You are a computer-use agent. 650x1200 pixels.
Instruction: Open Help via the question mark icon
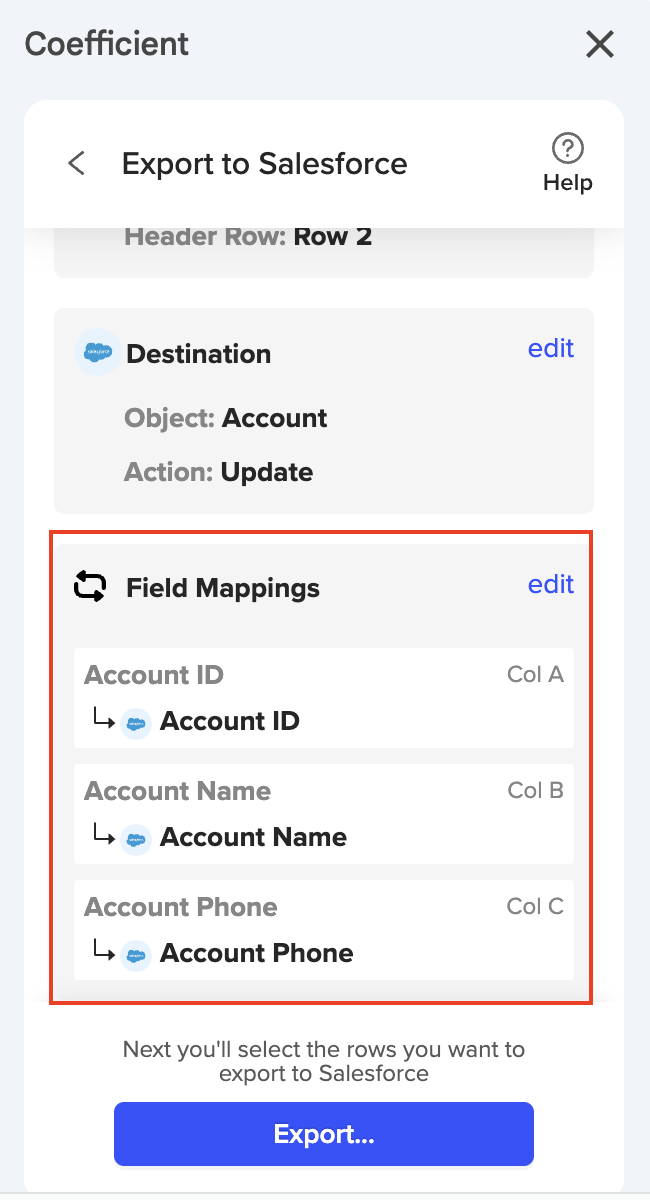tap(567, 151)
